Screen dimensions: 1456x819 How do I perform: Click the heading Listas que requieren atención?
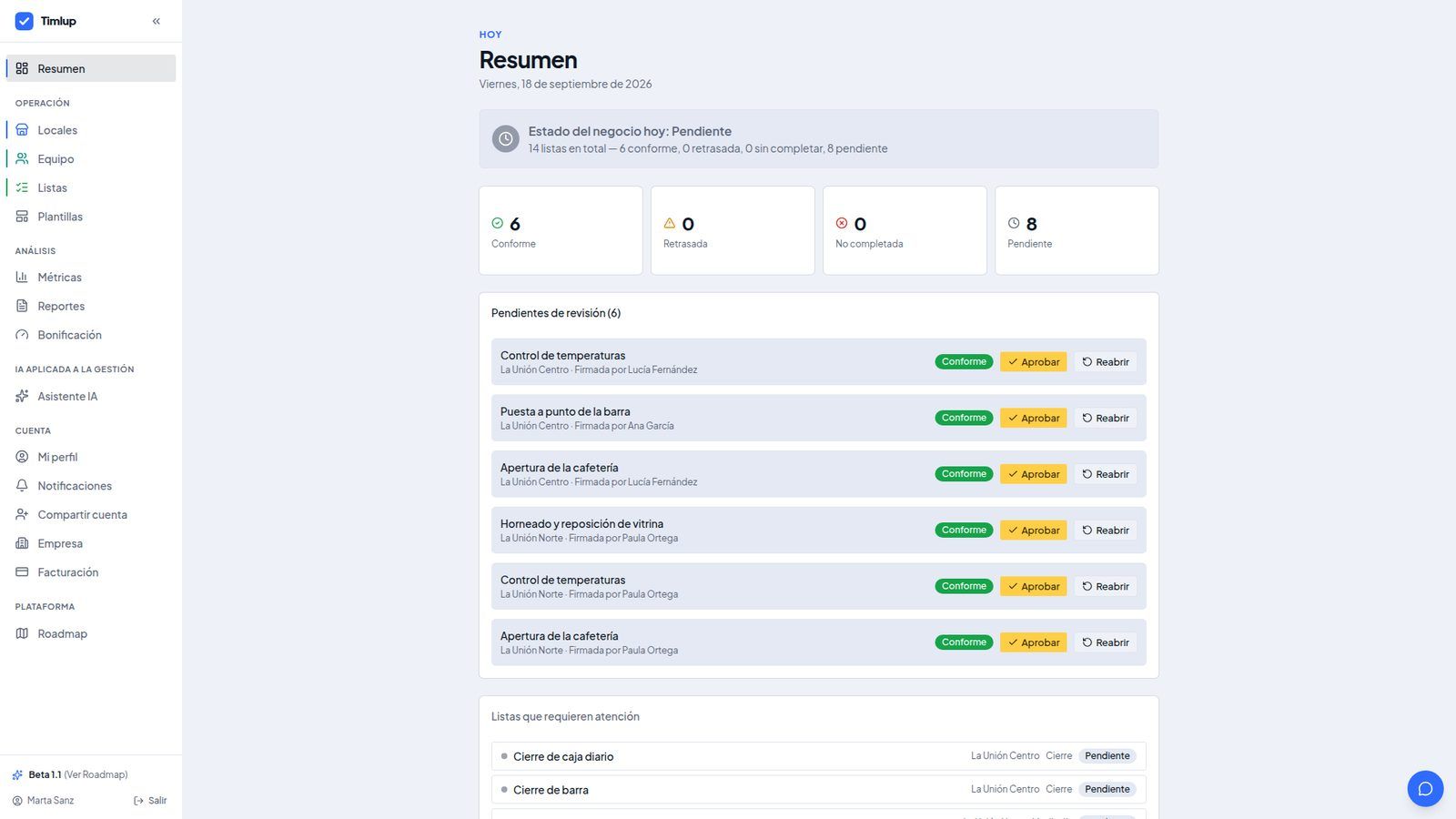(565, 717)
